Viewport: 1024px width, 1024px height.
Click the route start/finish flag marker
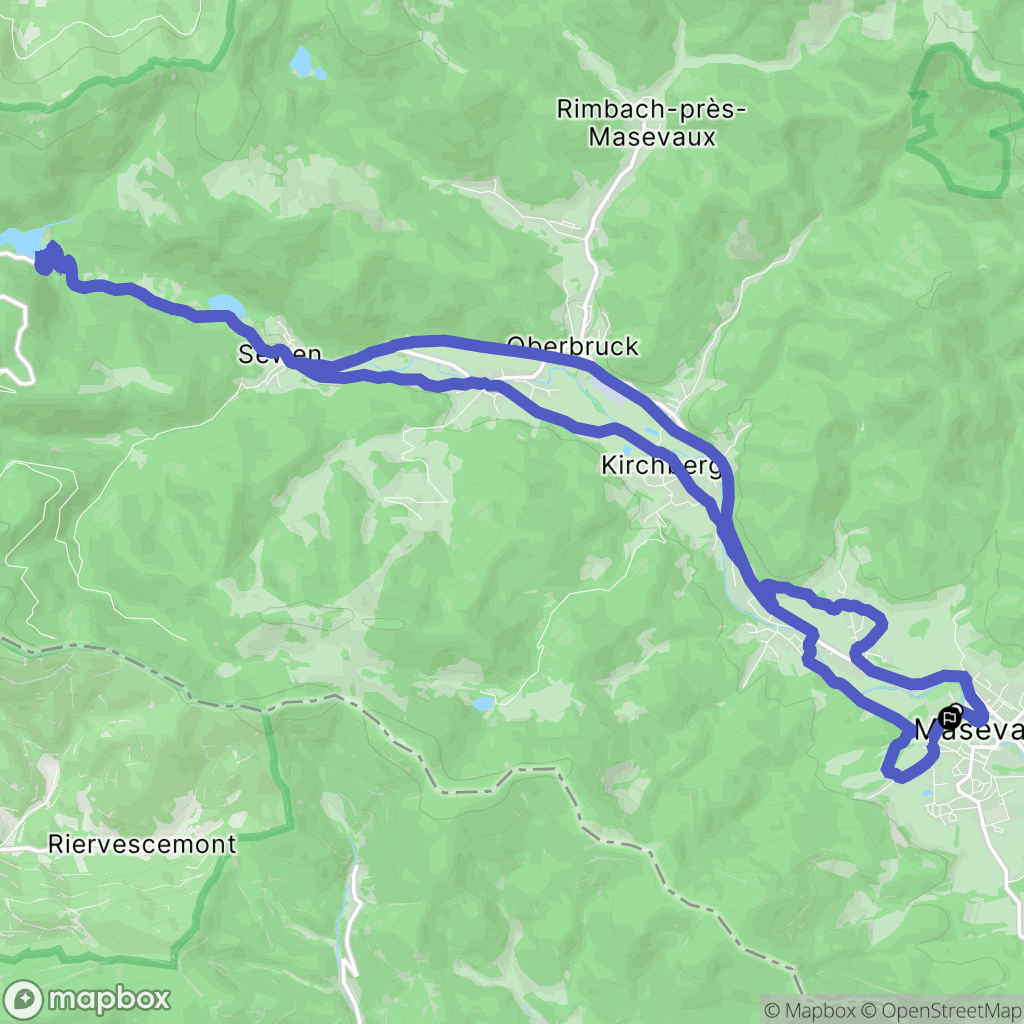950,718
